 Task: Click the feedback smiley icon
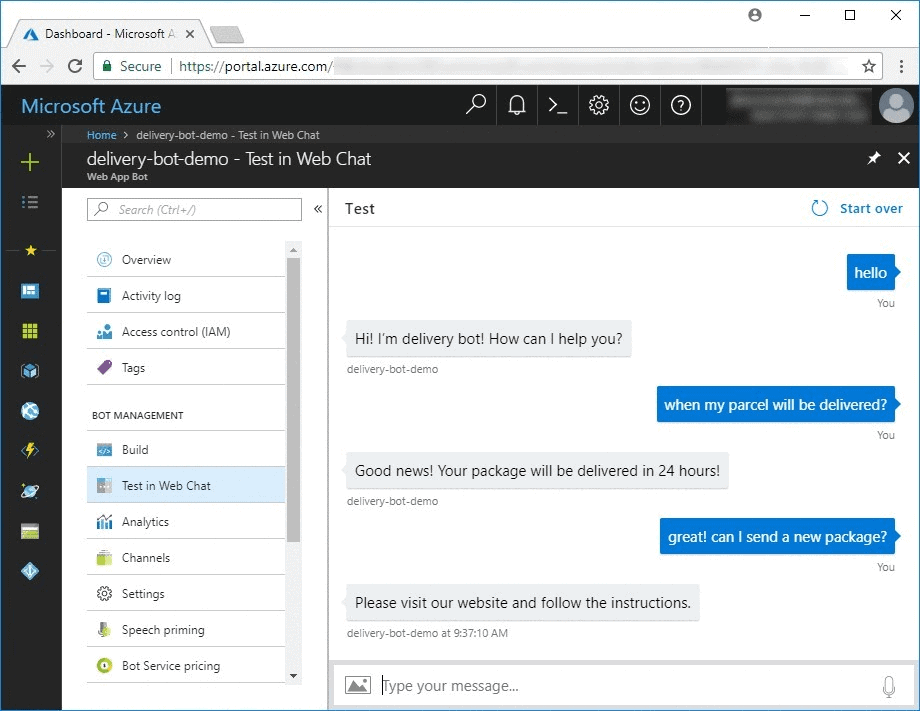click(640, 105)
